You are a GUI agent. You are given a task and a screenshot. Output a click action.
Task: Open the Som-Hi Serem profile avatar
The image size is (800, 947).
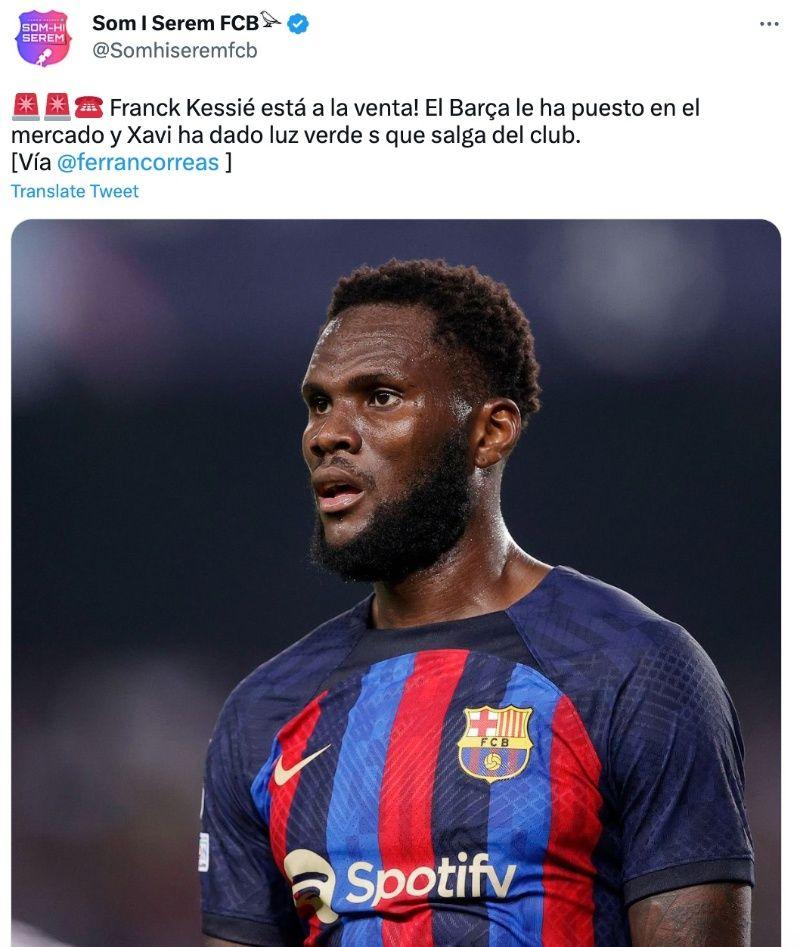pyautogui.click(x=43, y=37)
